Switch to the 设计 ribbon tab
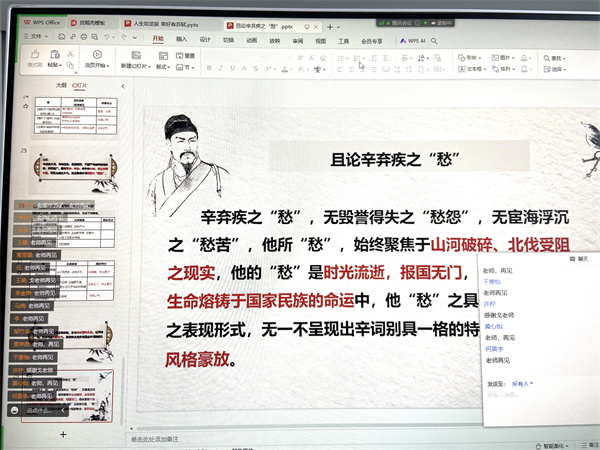 click(205, 39)
